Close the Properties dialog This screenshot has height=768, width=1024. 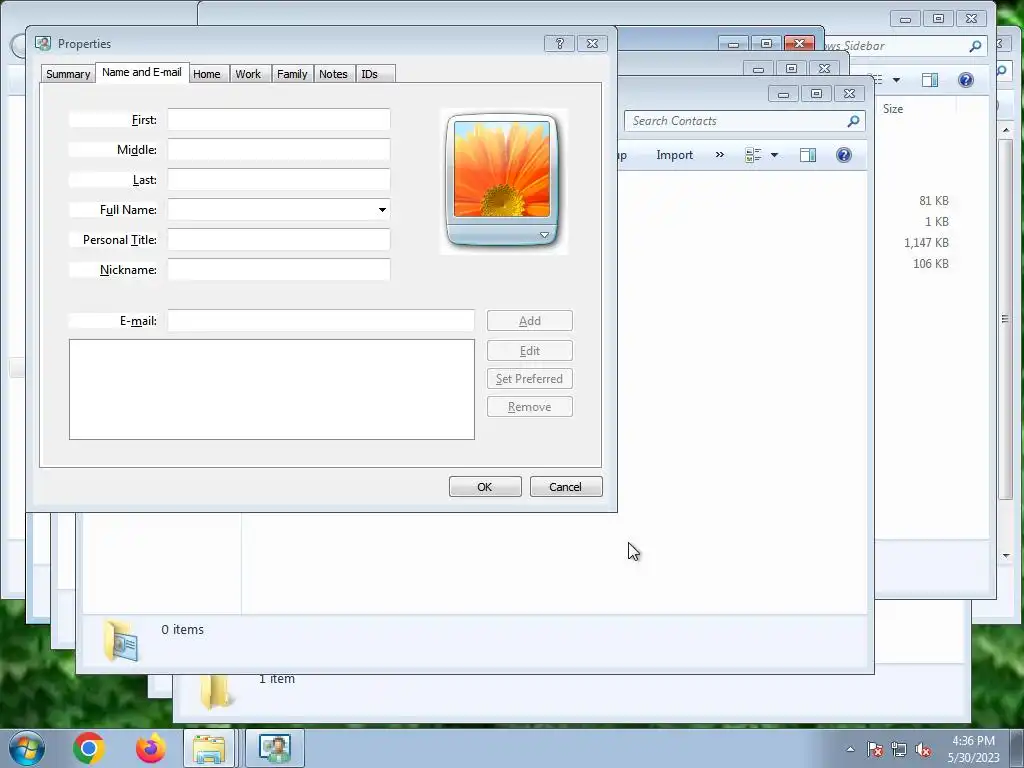592,43
